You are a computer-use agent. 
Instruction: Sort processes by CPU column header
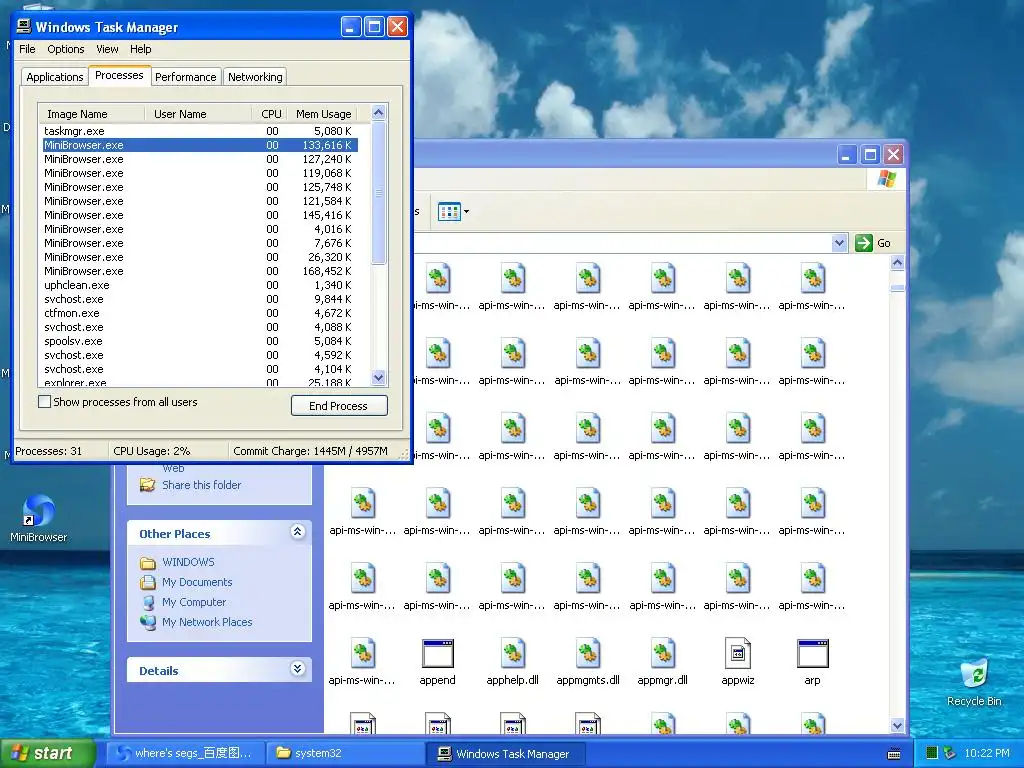tap(270, 114)
